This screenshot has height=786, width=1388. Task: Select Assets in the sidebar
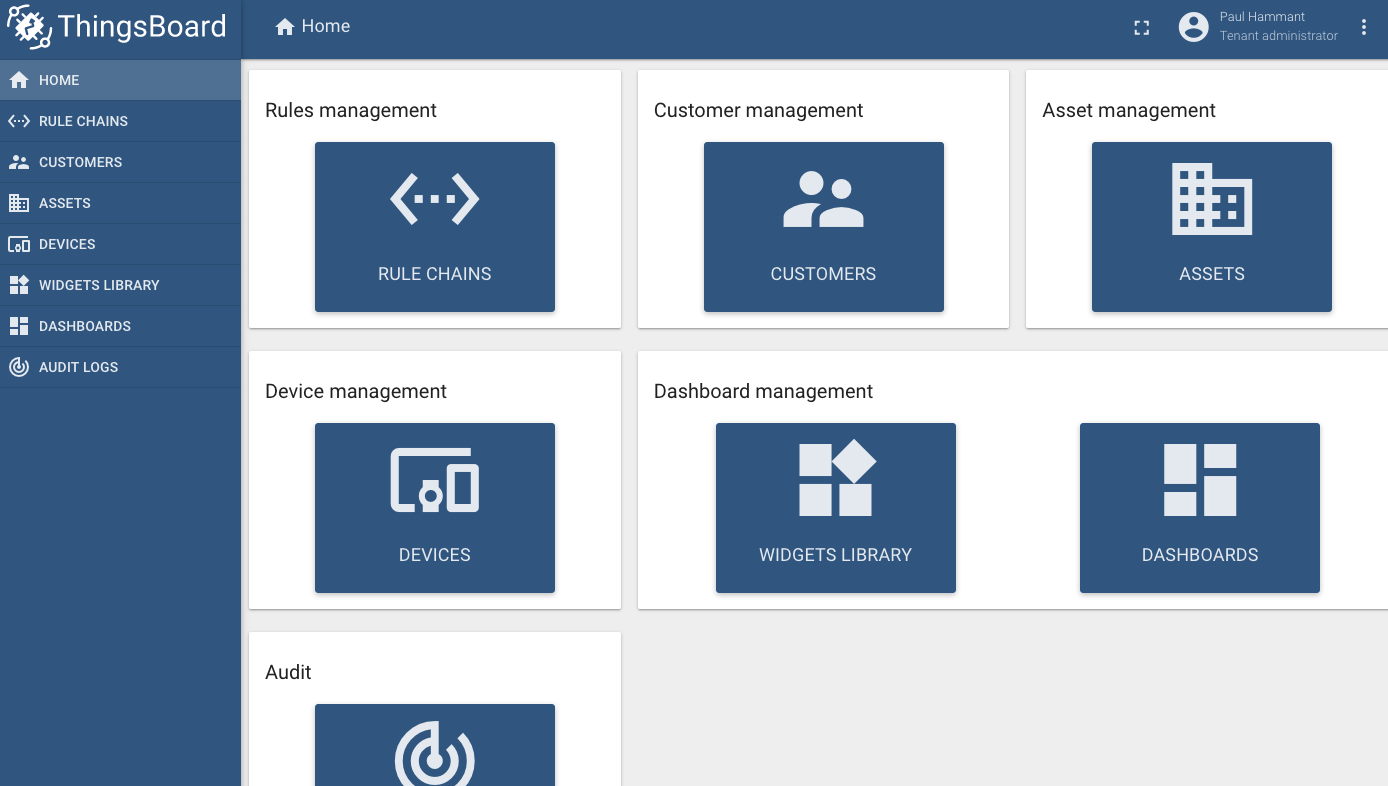point(120,203)
